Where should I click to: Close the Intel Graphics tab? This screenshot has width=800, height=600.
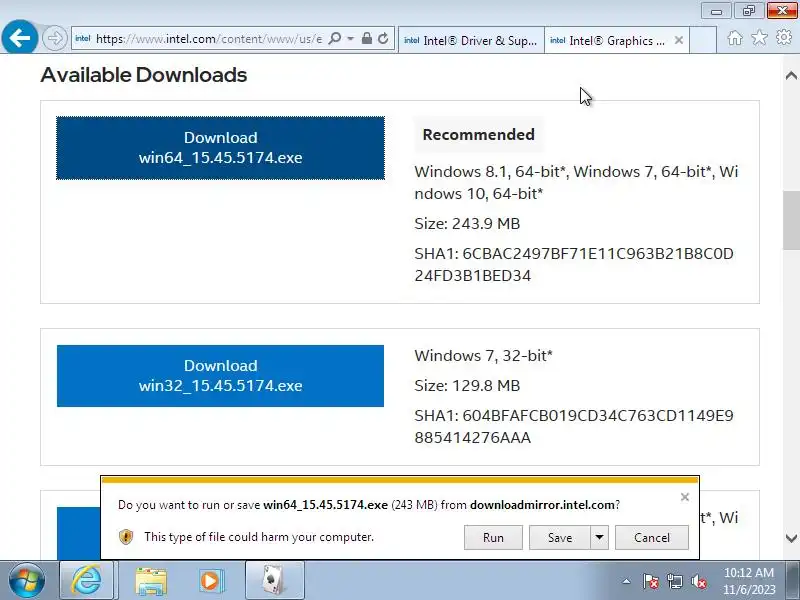coord(679,40)
